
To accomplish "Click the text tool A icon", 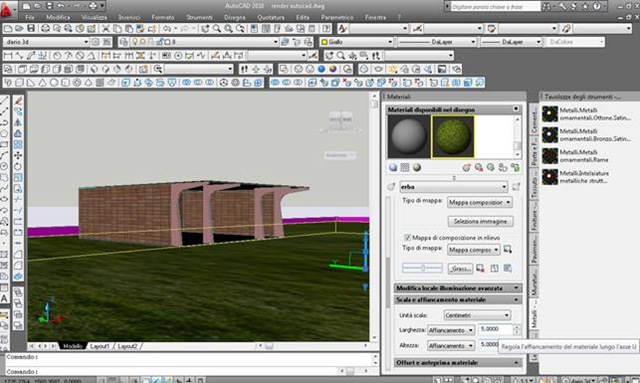I will [x=4, y=298].
